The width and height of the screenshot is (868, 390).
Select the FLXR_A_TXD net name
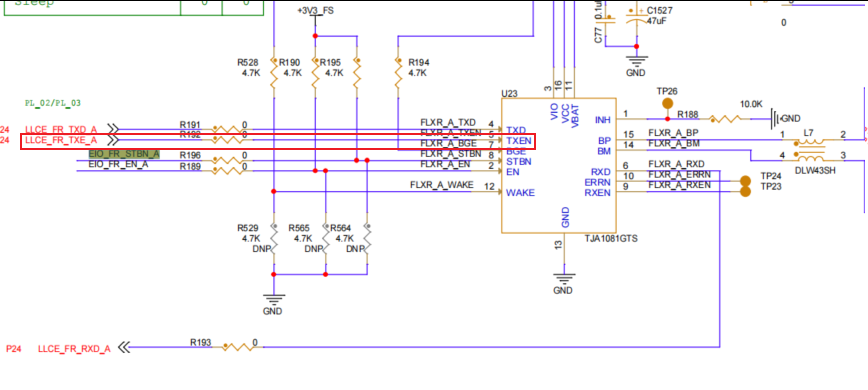pos(448,122)
